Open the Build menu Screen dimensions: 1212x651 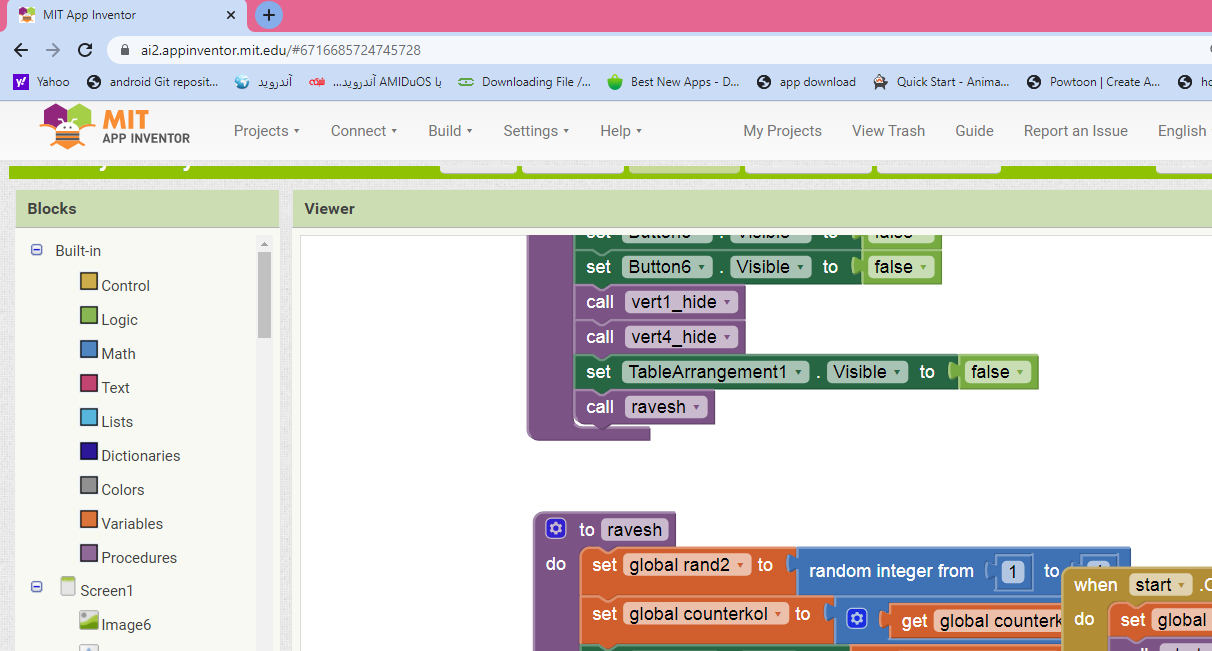coord(450,131)
